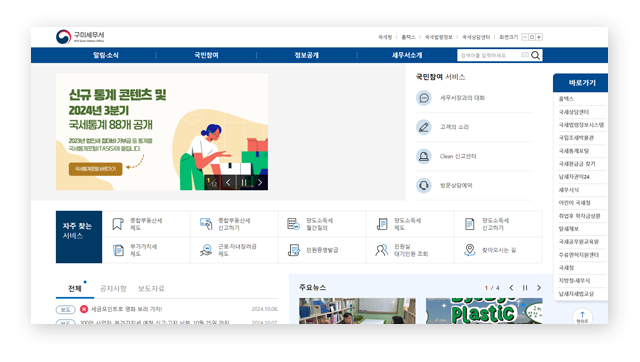Screen dimensions: 640x362
Task: Click the 세무서장과의 대화 text link
Action: click(x=462, y=98)
